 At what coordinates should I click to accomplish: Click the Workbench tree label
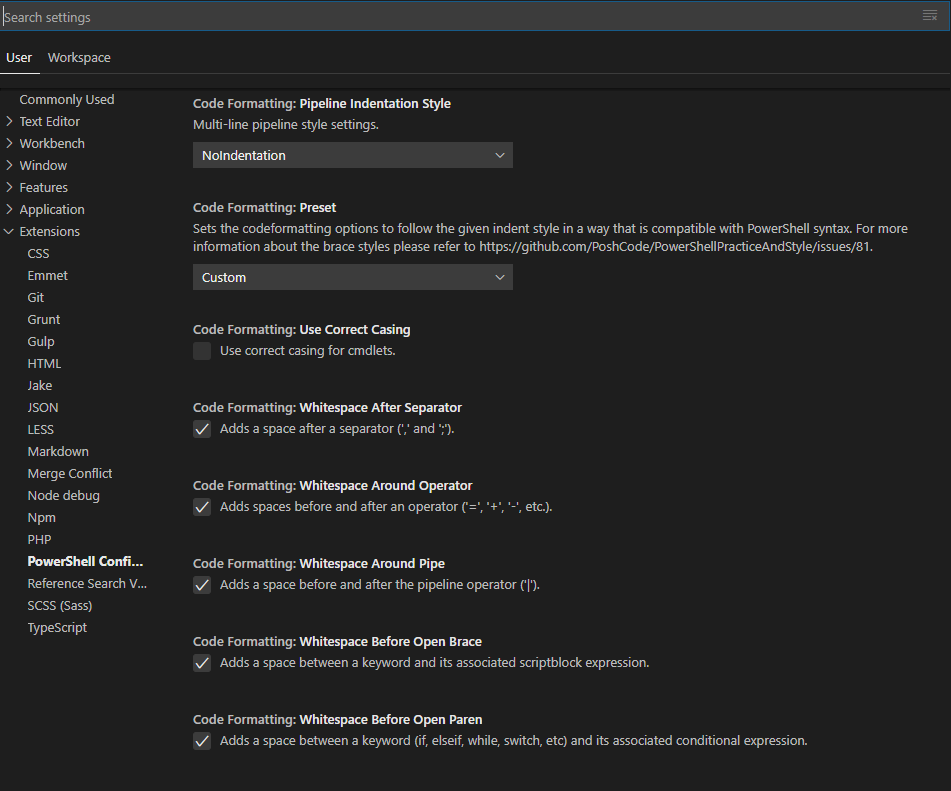(52, 143)
